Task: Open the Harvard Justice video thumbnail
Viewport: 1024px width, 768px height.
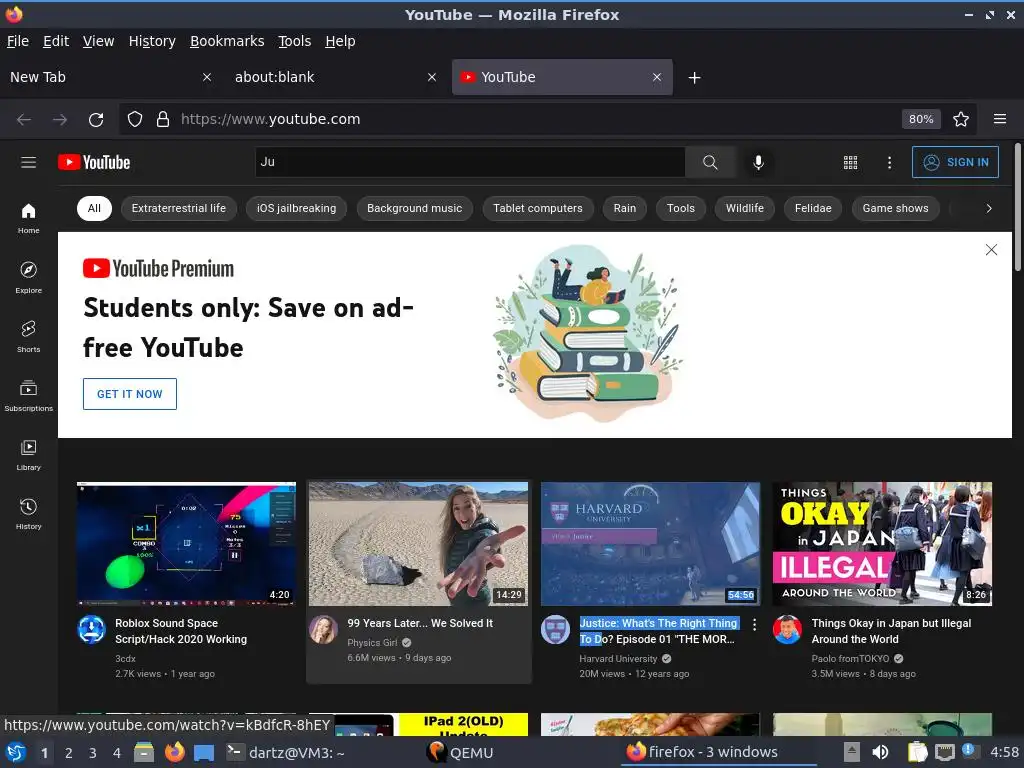Action: 650,544
